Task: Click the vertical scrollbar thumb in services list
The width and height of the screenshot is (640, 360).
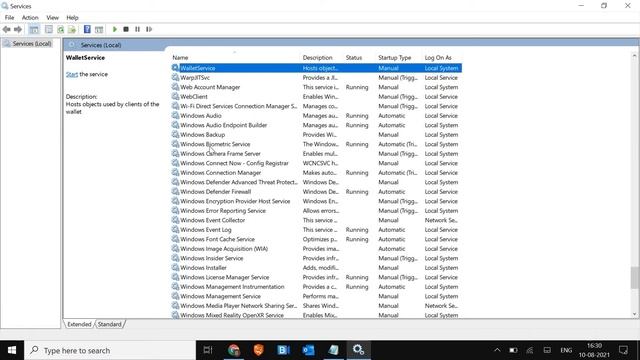Action: [635, 278]
